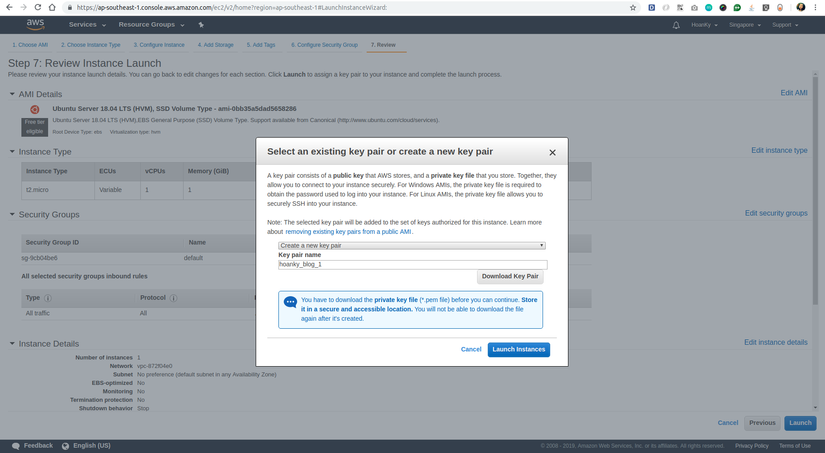Click the Download Key Pair button
This screenshot has height=453, width=825.
(x=510, y=276)
